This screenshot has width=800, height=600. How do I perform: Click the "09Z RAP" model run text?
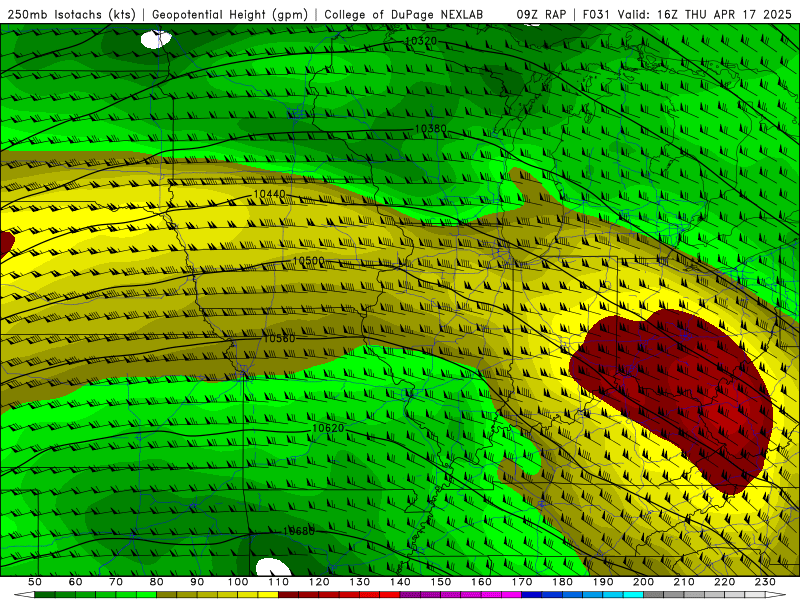click(541, 14)
